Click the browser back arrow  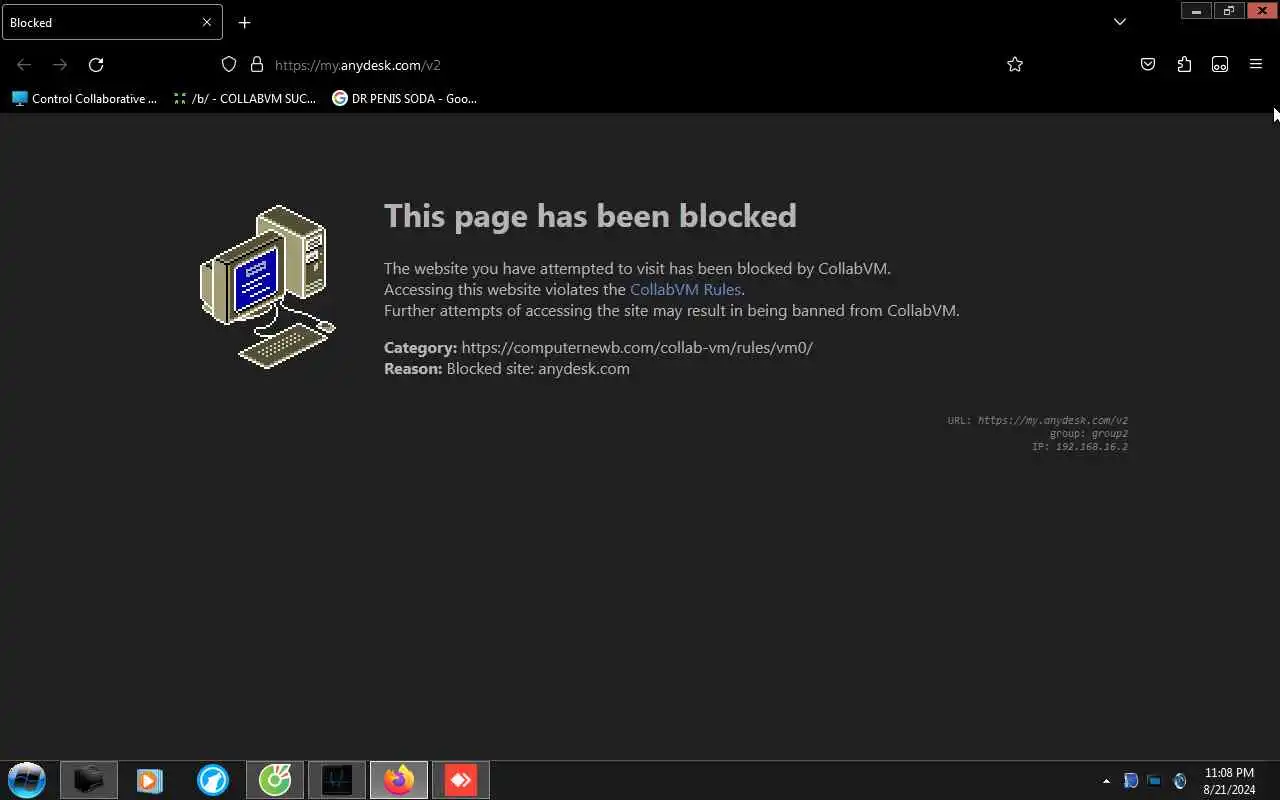[24, 65]
